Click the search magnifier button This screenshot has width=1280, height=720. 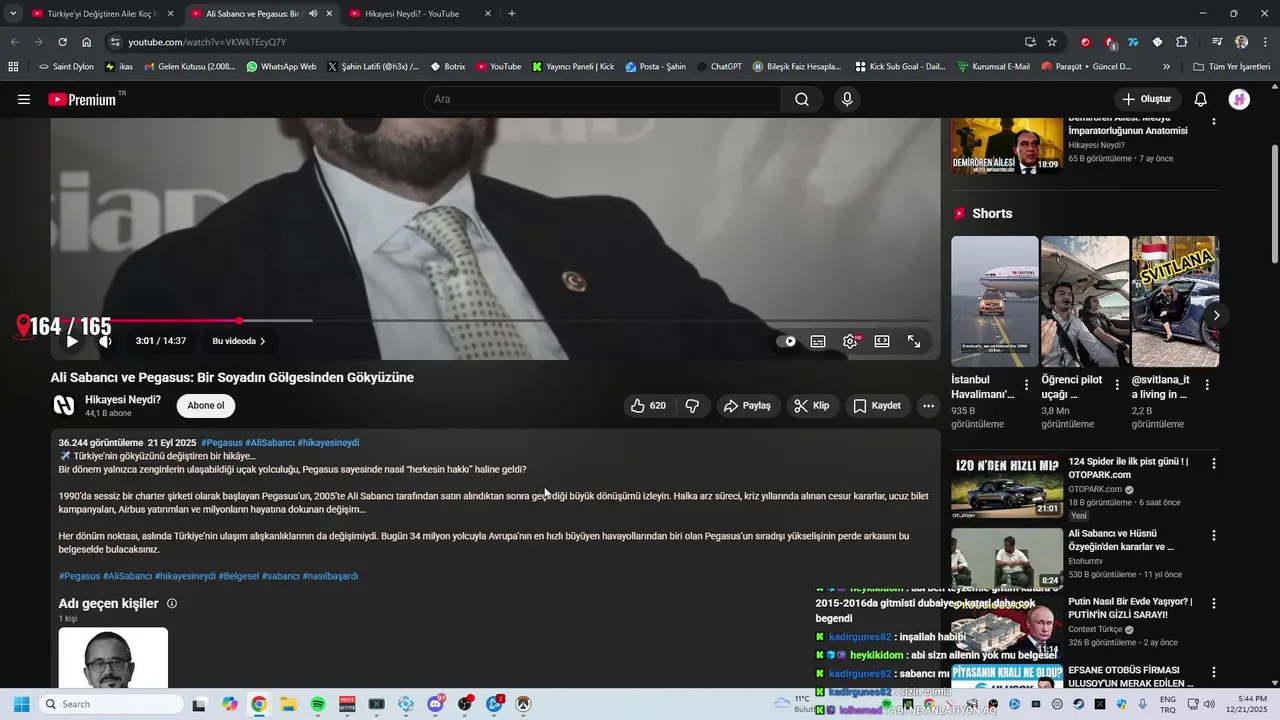[x=802, y=99]
